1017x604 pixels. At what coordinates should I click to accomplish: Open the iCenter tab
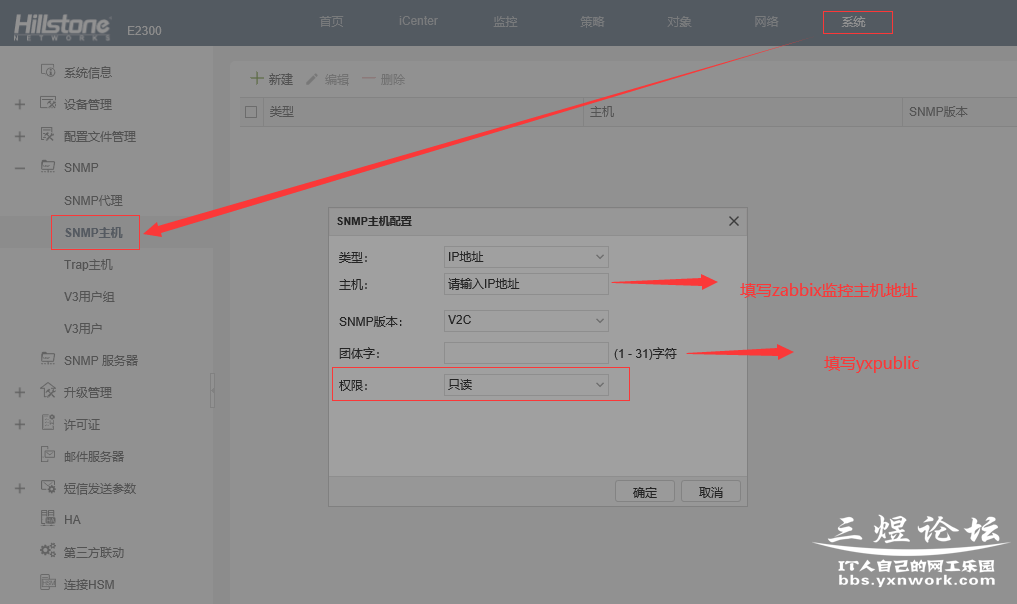[418, 21]
